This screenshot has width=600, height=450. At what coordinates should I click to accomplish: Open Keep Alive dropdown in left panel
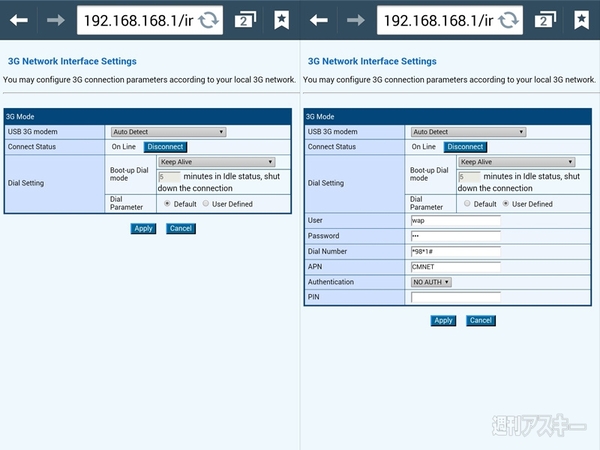coord(217,162)
